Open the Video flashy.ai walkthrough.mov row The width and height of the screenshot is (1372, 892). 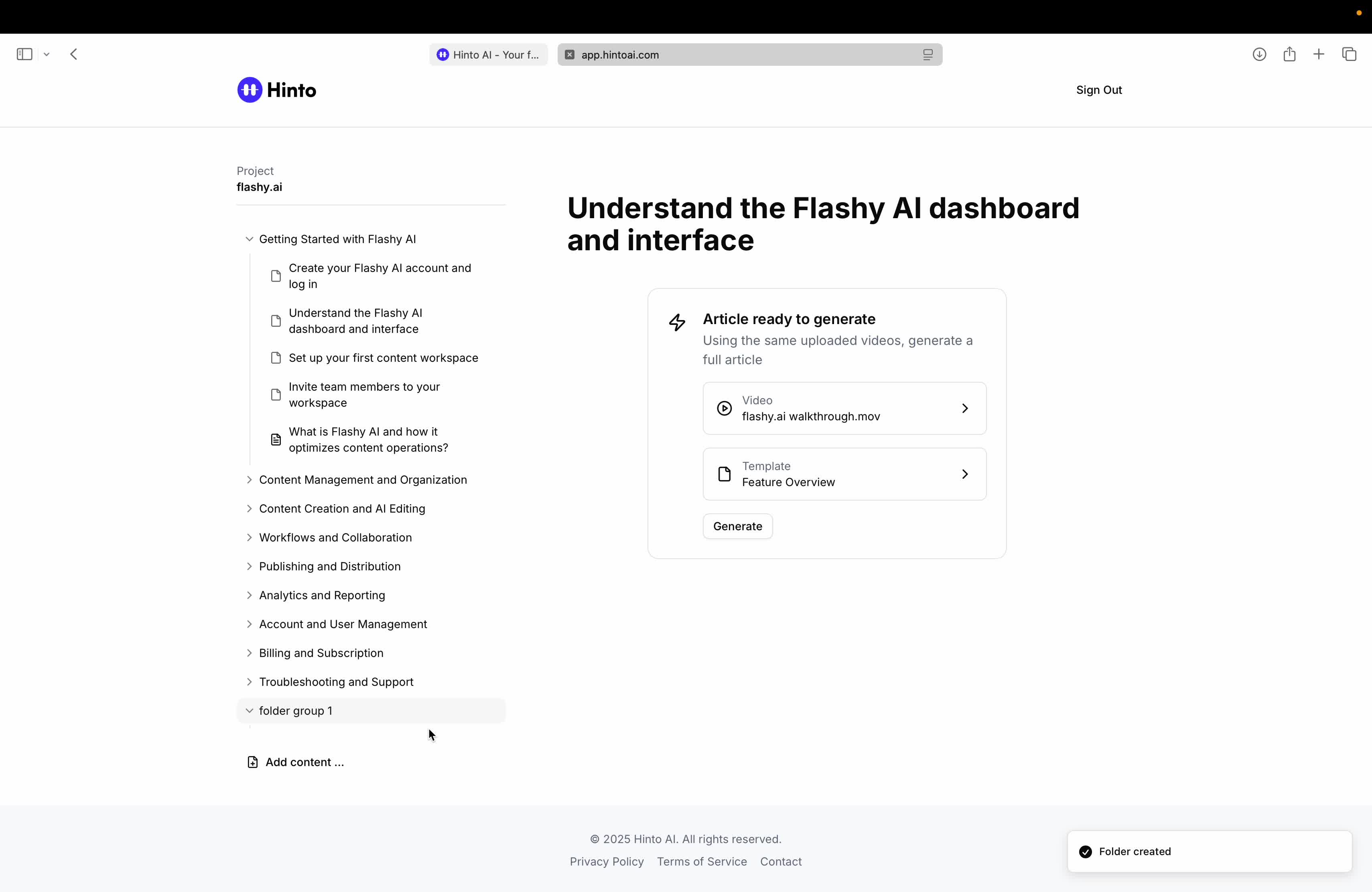pos(844,408)
